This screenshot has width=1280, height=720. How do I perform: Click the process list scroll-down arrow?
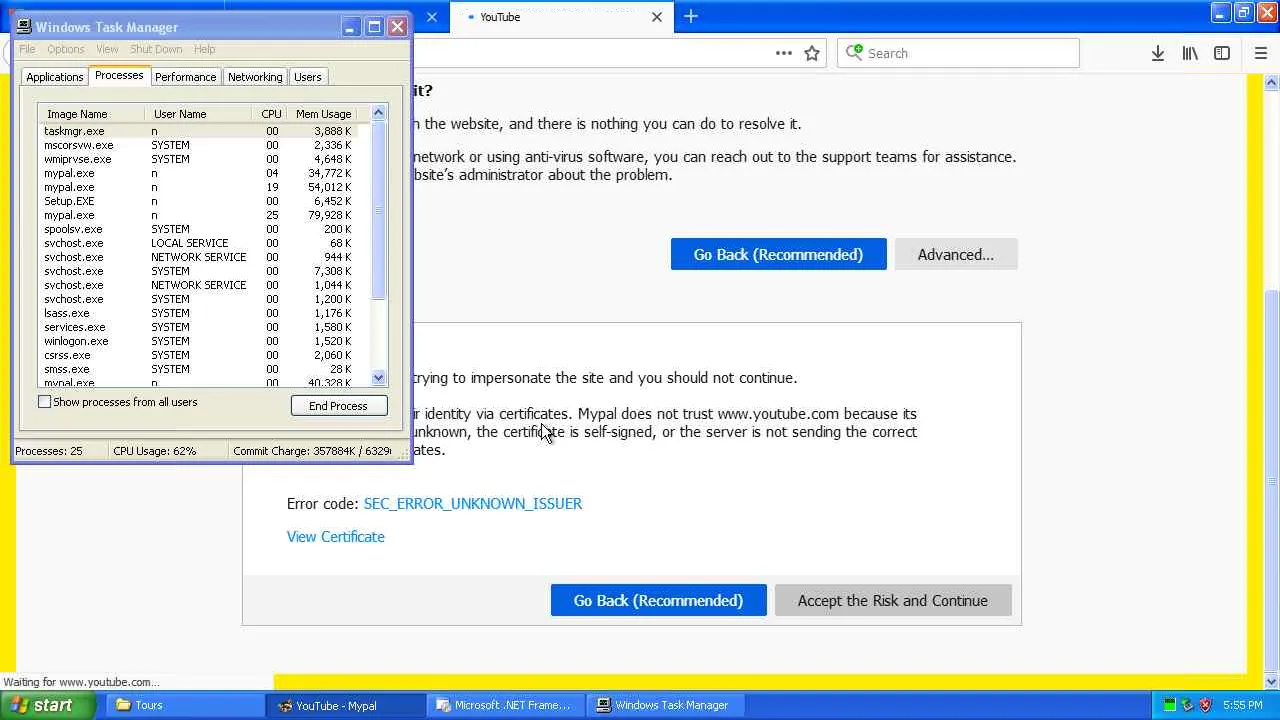378,378
